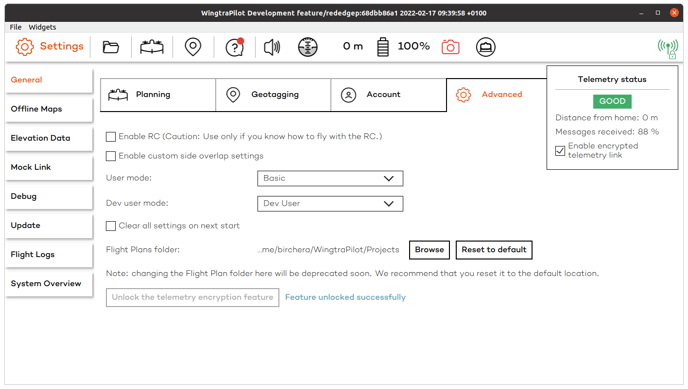This screenshot has height=389, width=688.
Task: Toggle the green telemetry antenna icon
Action: coord(668,49)
